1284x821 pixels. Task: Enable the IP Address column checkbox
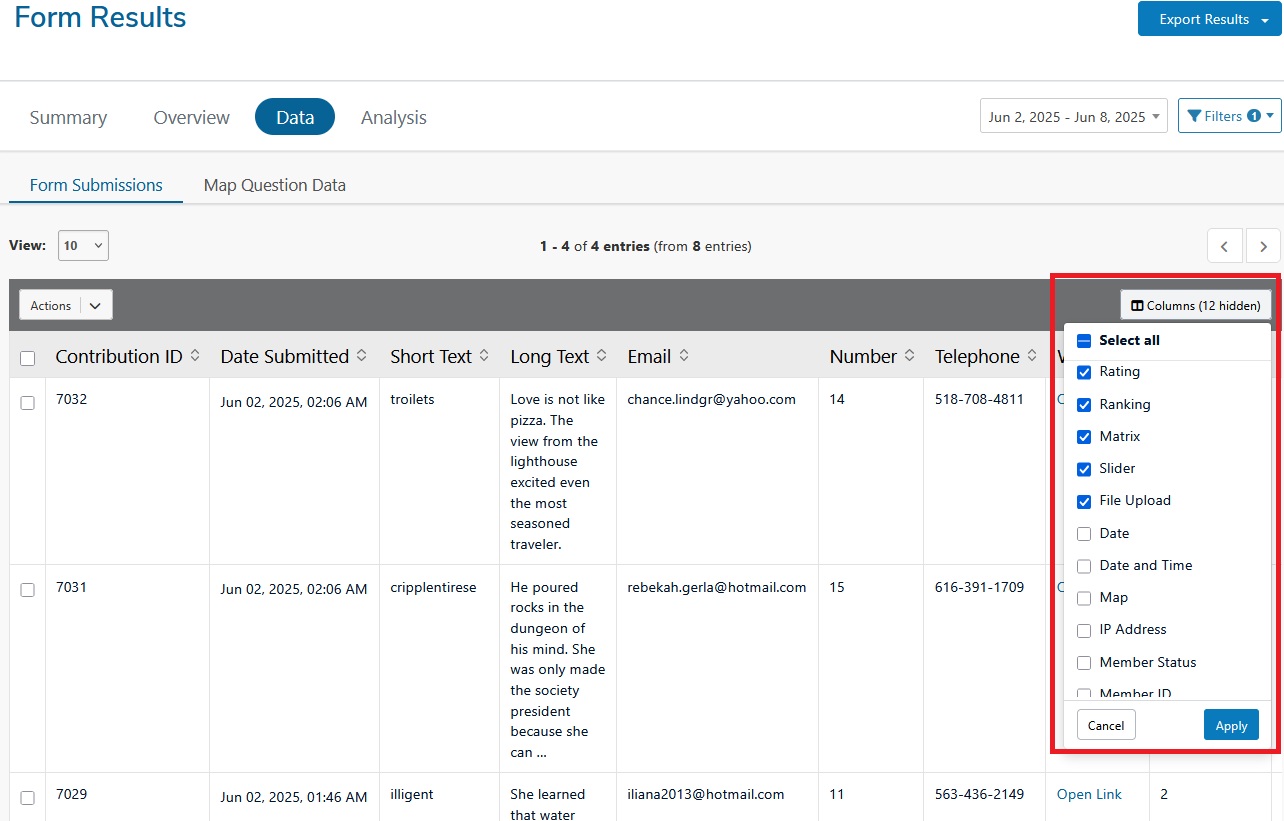point(1084,630)
